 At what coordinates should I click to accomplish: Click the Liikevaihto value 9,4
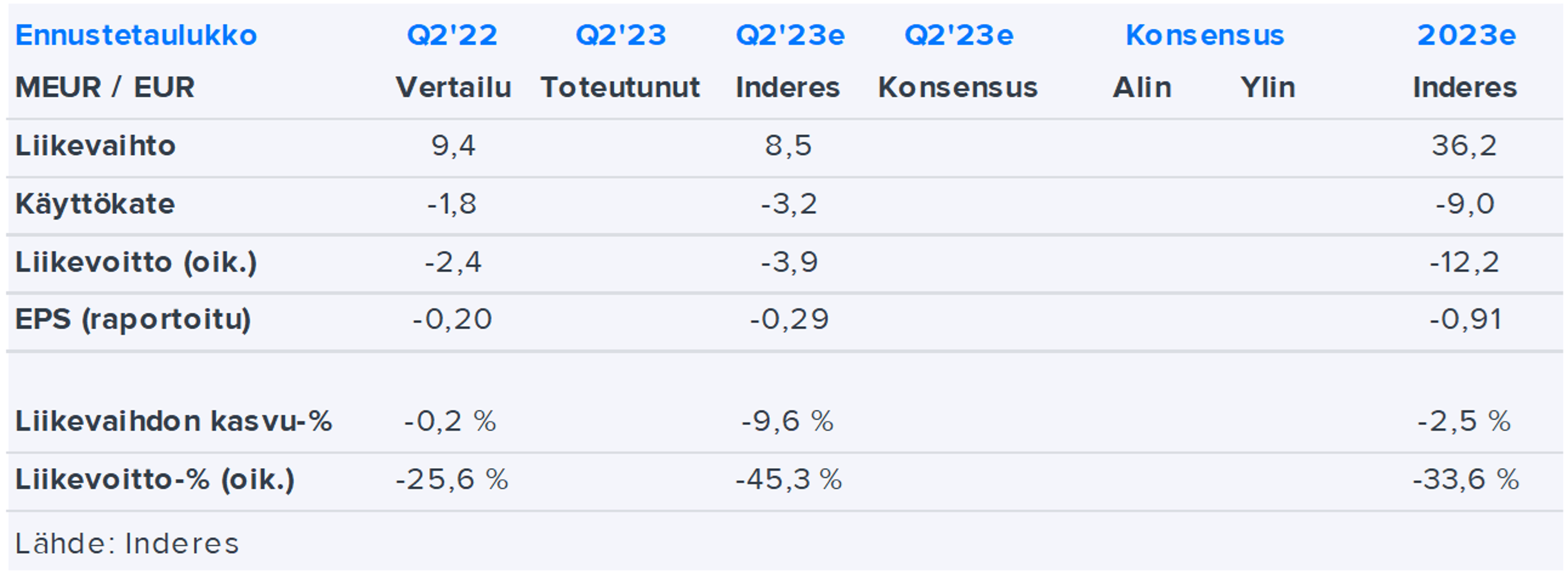point(453,146)
